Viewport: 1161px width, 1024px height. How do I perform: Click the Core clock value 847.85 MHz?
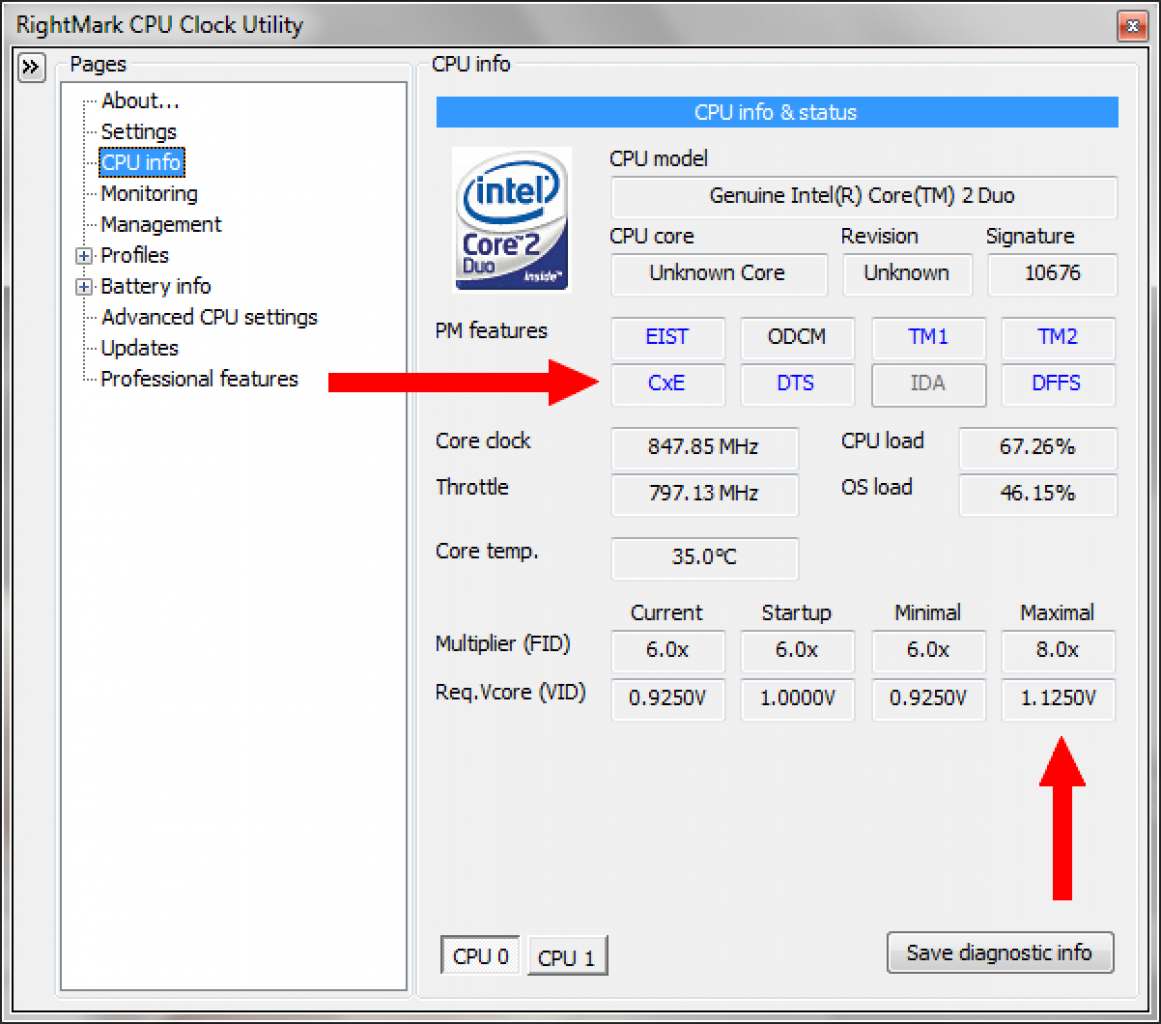click(704, 447)
